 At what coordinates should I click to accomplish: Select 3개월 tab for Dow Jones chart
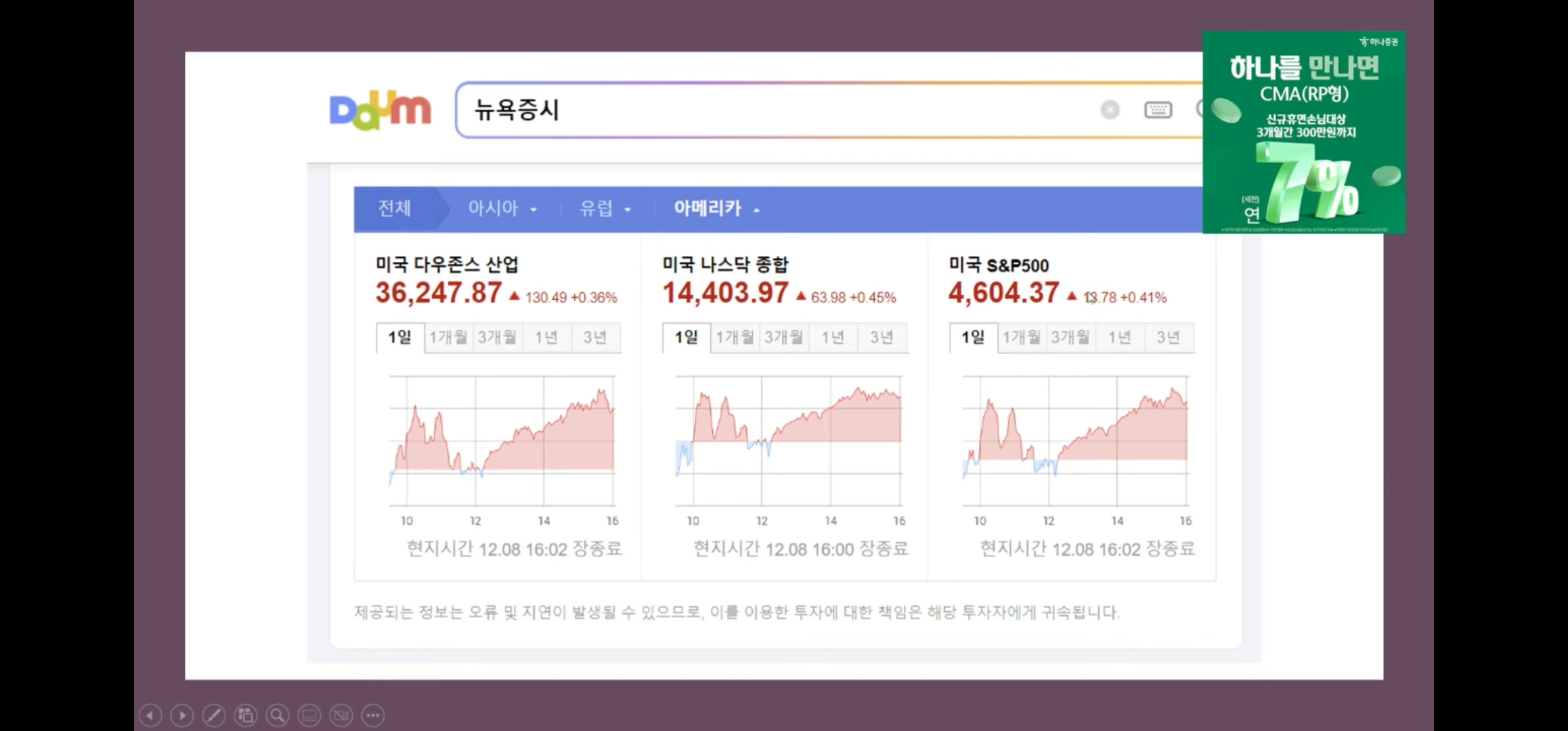pos(497,337)
